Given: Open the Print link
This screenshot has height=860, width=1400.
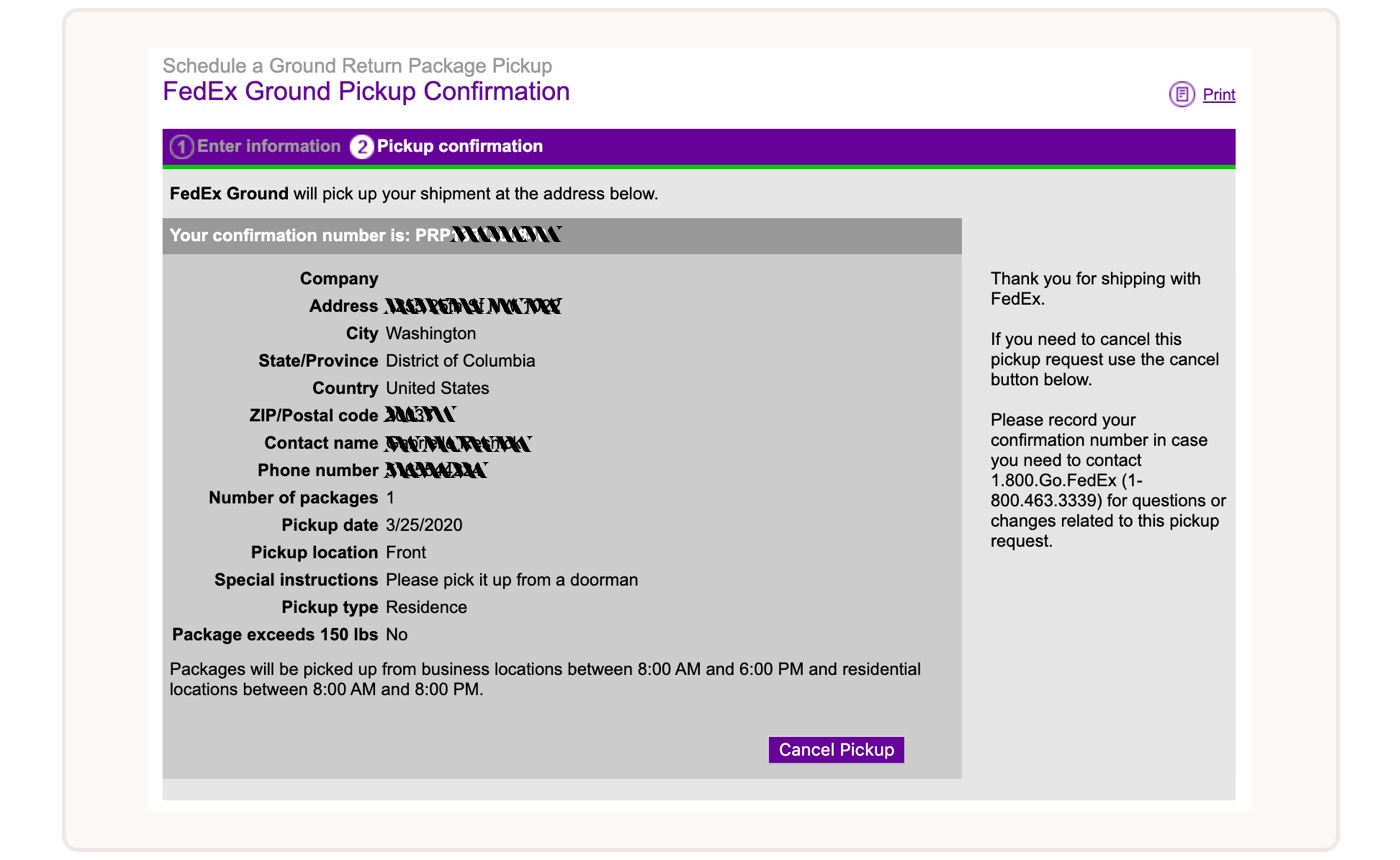Looking at the screenshot, I should (1219, 95).
